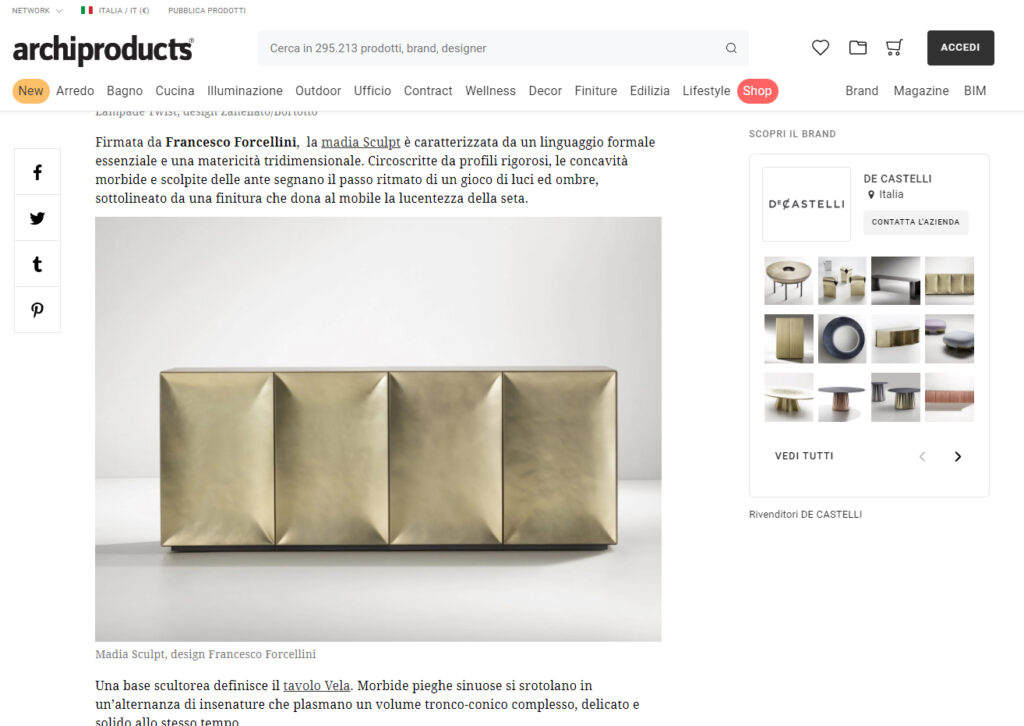The image size is (1024, 726).
Task: Share article on Twitter
Action: 37,218
